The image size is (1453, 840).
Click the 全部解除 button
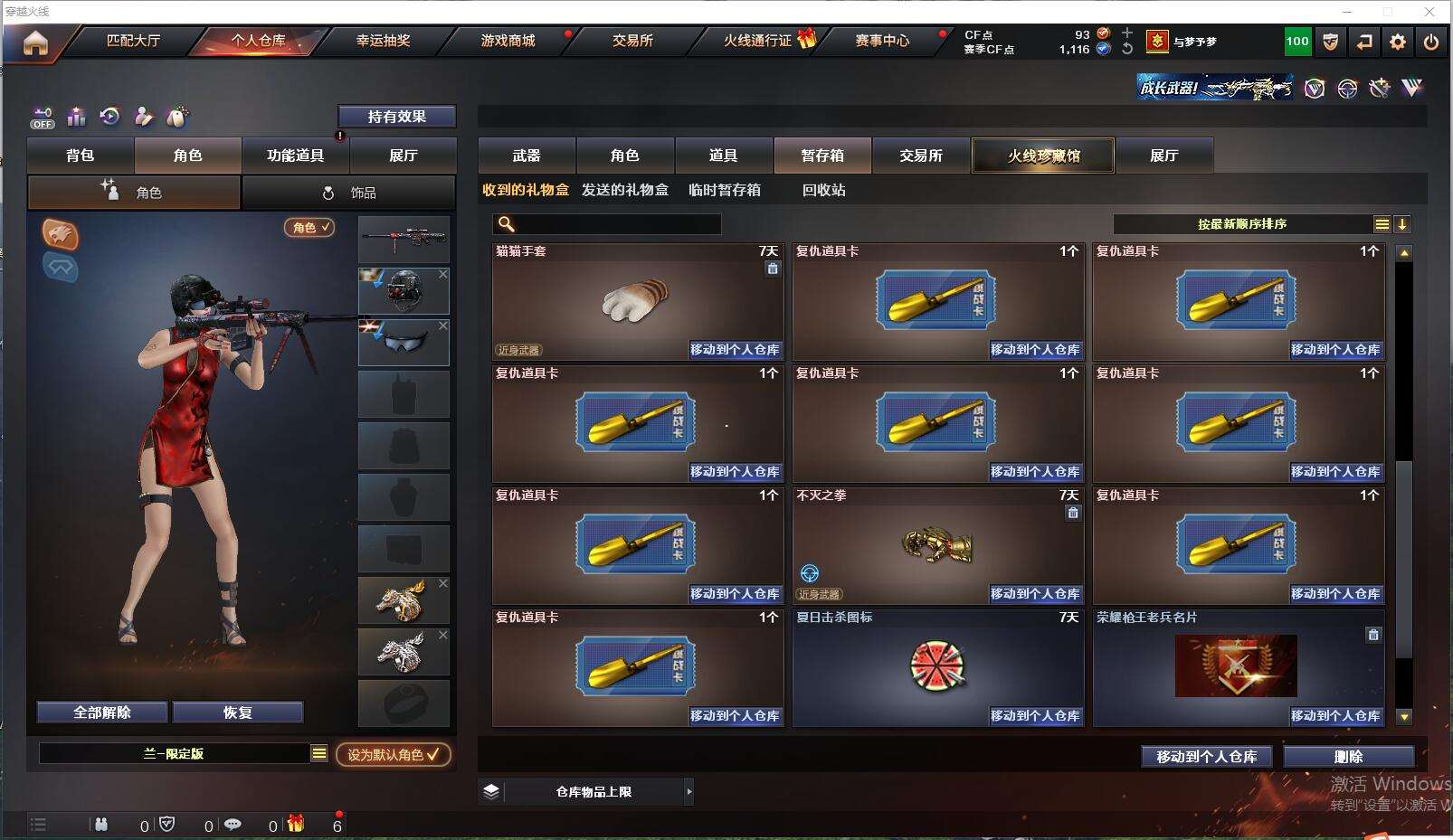102,713
